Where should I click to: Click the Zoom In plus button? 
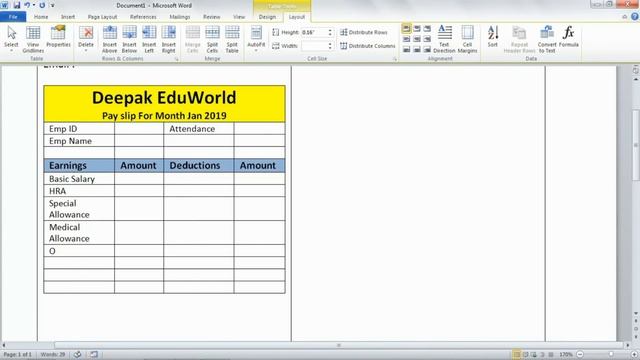click(x=635, y=354)
